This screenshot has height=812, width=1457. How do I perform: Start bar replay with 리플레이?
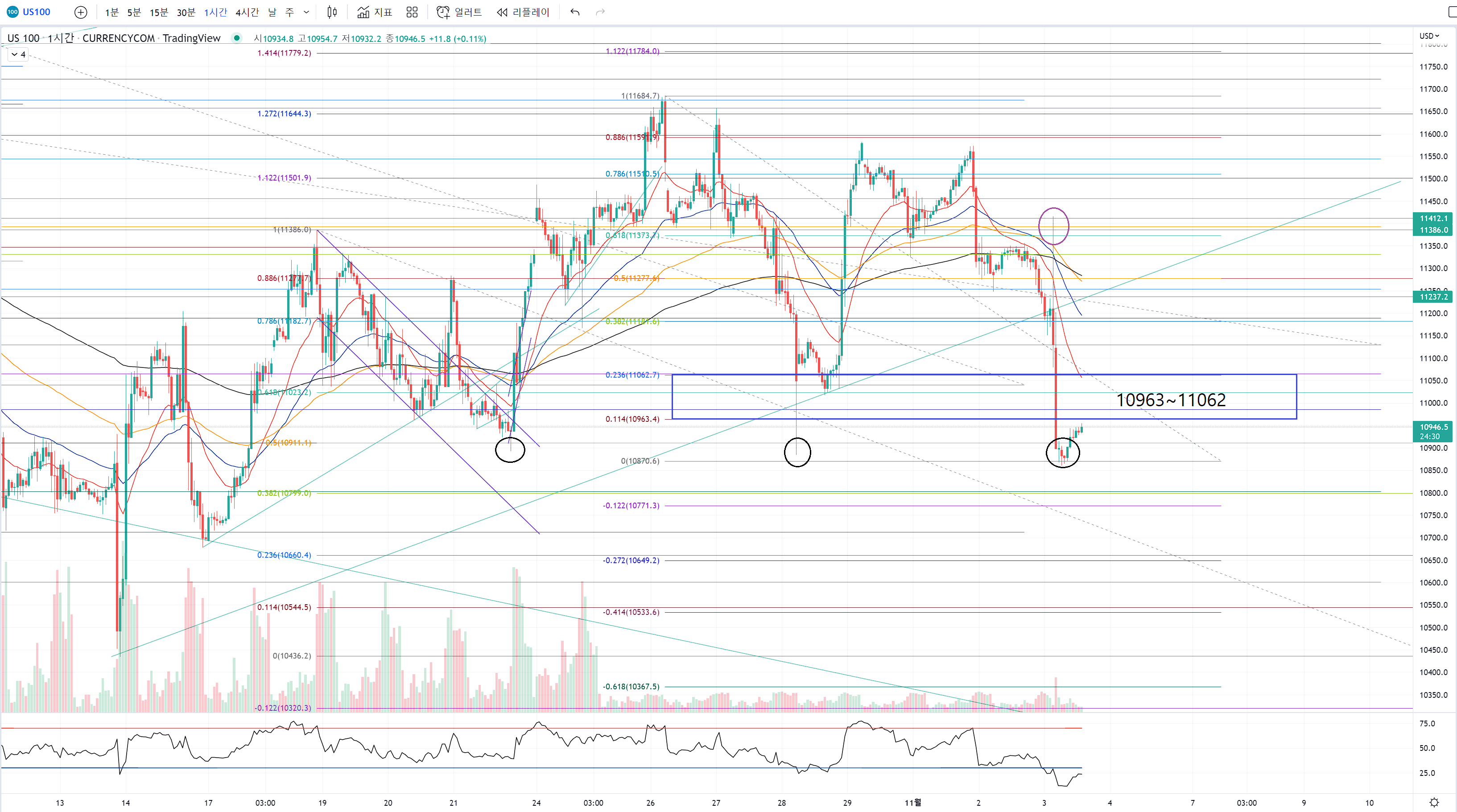(523, 12)
